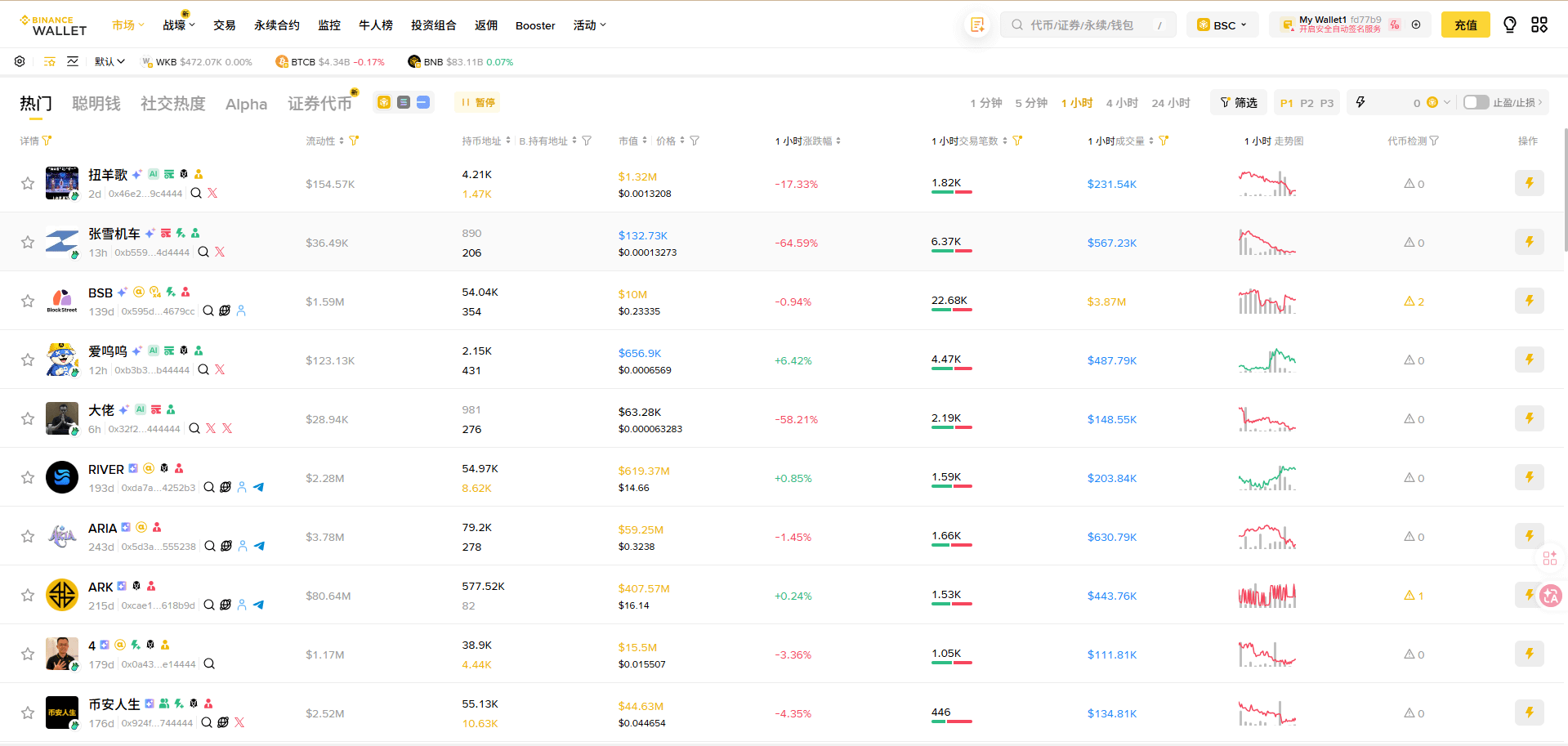Click the 币安人生 token avatar

pyautogui.click(x=62, y=712)
